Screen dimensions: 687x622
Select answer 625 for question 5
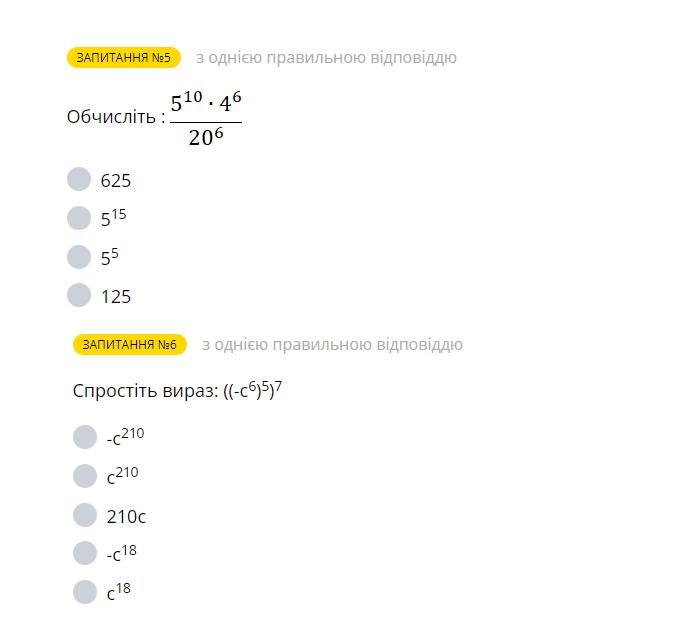tap(79, 179)
